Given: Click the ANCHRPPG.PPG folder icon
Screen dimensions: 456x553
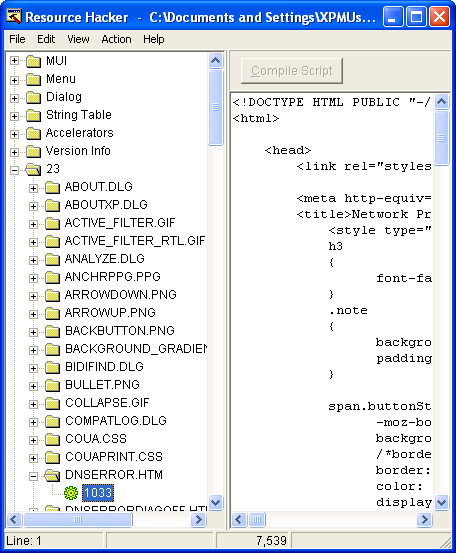Looking at the screenshot, I should [x=53, y=277].
